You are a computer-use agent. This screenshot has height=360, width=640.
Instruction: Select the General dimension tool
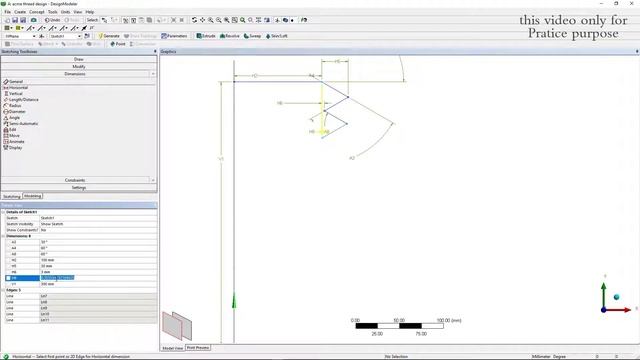(13, 82)
